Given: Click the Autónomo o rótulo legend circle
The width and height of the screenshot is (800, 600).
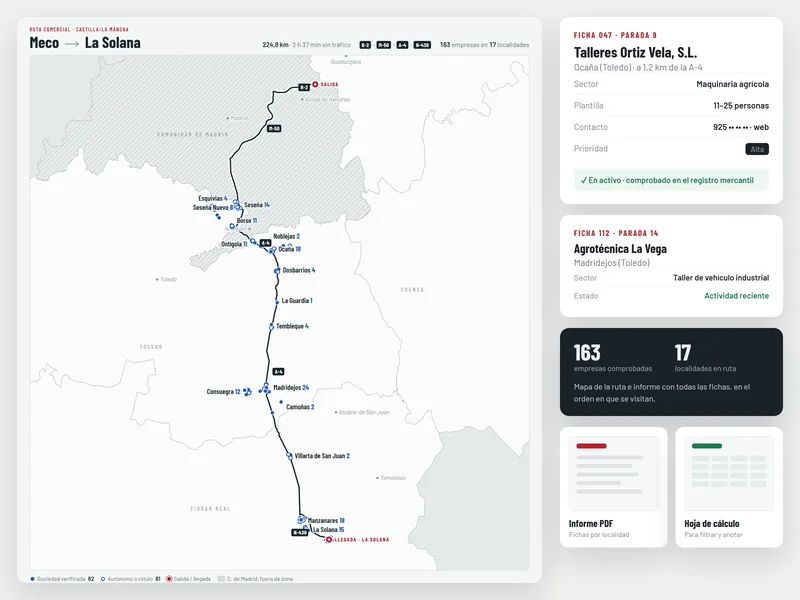Looking at the screenshot, I should pos(103,579).
